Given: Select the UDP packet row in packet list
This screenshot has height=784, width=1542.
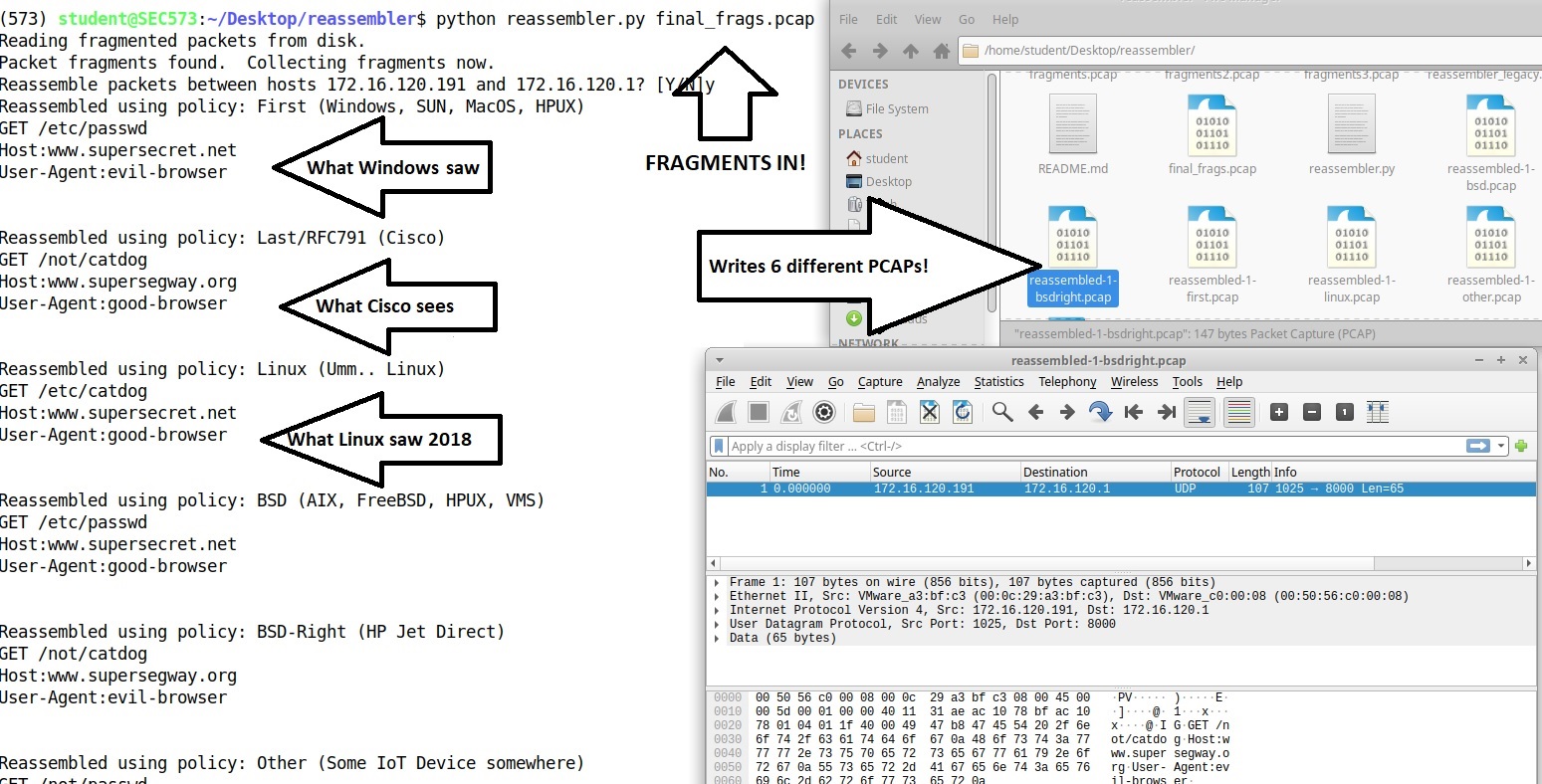Looking at the screenshot, I should point(1121,489).
